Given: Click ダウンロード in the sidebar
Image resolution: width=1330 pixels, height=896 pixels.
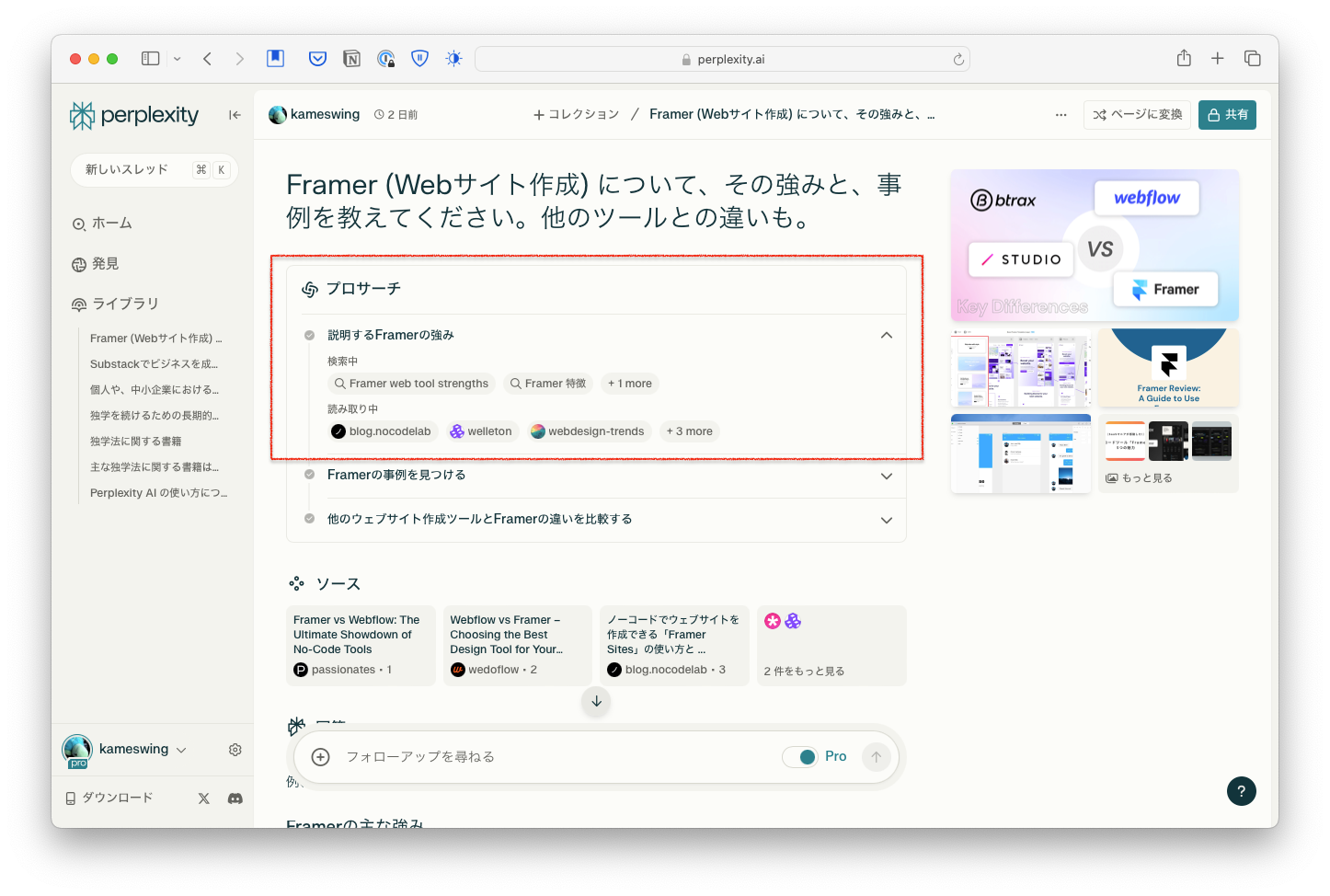Looking at the screenshot, I should (109, 798).
